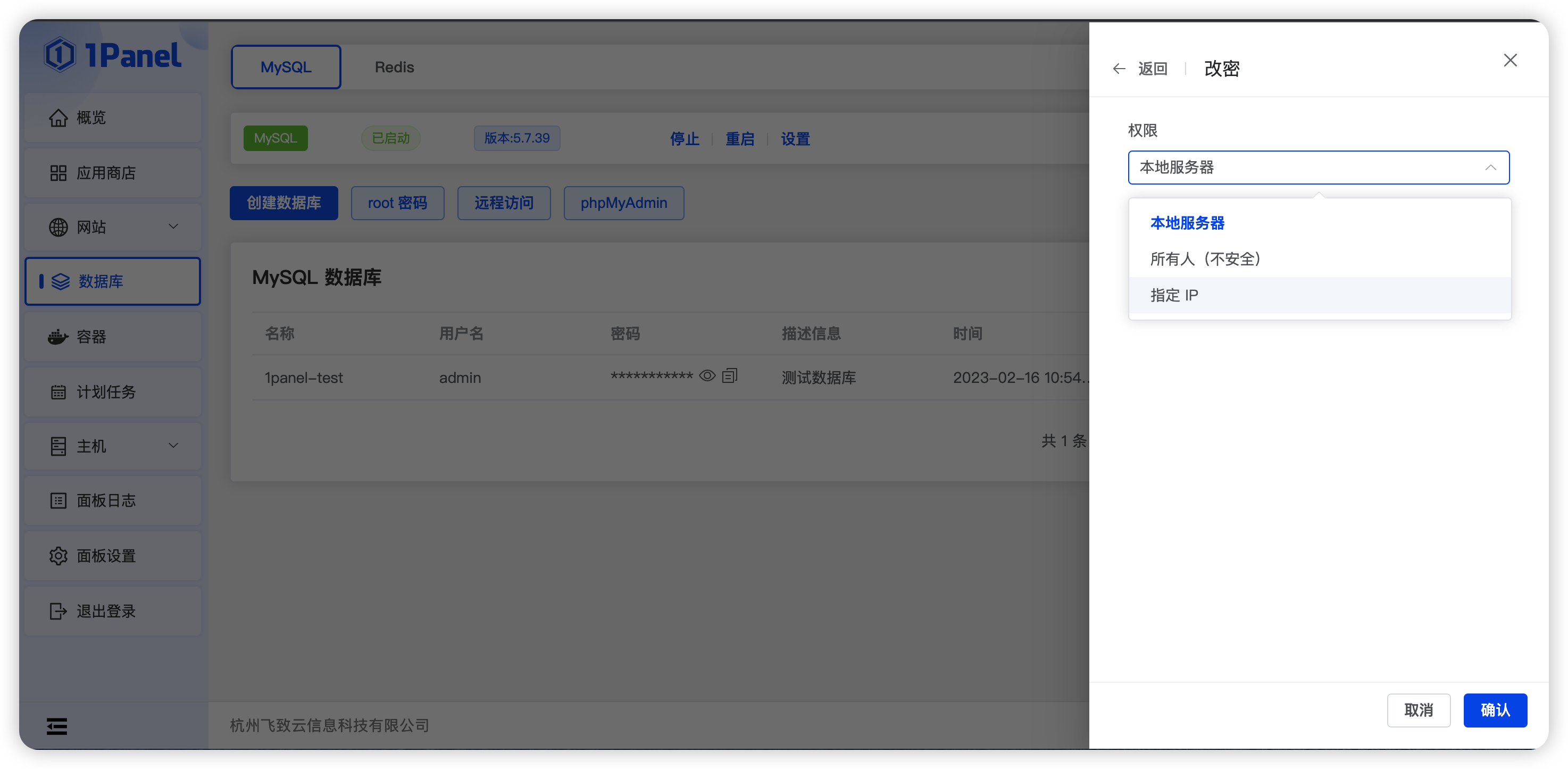The image size is (1568, 769).
Task: Click the 确认 button
Action: click(x=1495, y=710)
